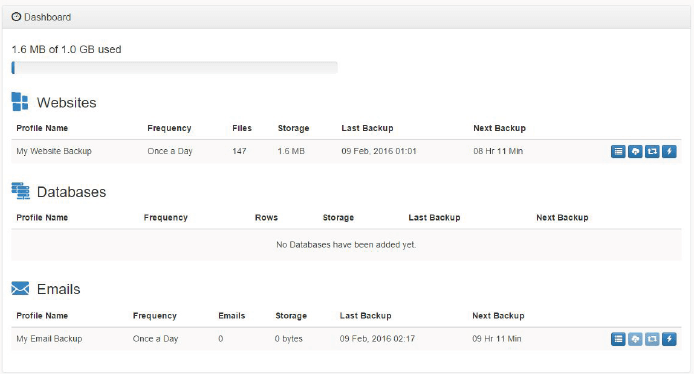Click Storage header in Emails table
The image size is (694, 374).
291,316
